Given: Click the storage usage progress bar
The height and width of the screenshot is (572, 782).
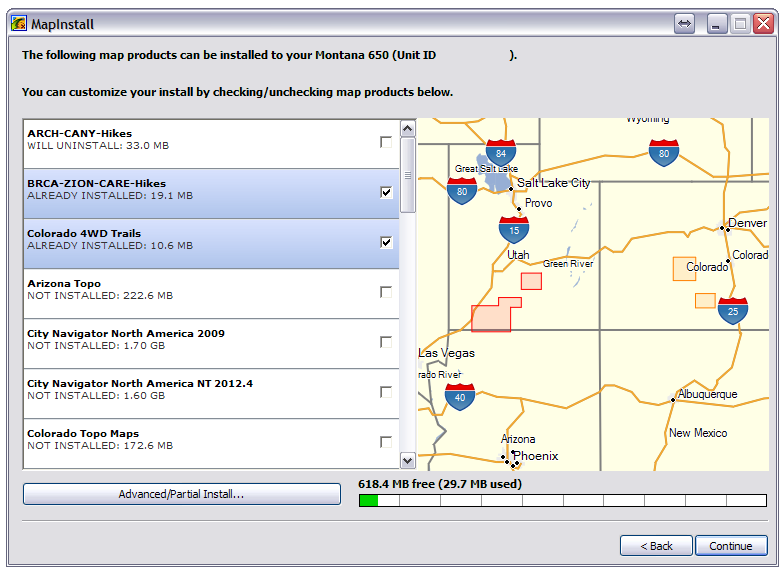Looking at the screenshot, I should click(562, 500).
